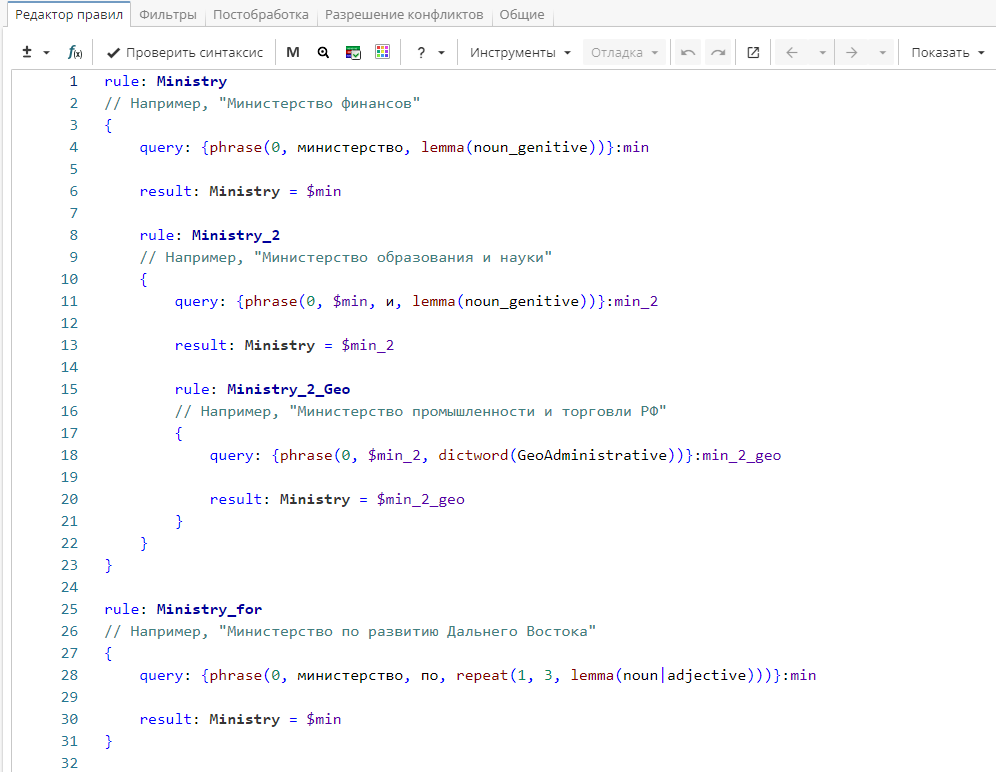This screenshot has width=996, height=776.
Task: Click the table with checkmark icon
Action: click(x=353, y=52)
